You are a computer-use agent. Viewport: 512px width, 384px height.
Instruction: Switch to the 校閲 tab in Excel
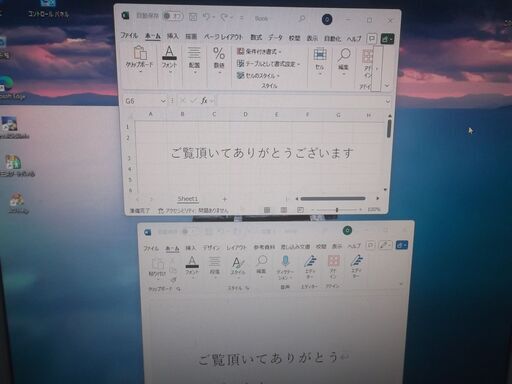click(x=294, y=38)
